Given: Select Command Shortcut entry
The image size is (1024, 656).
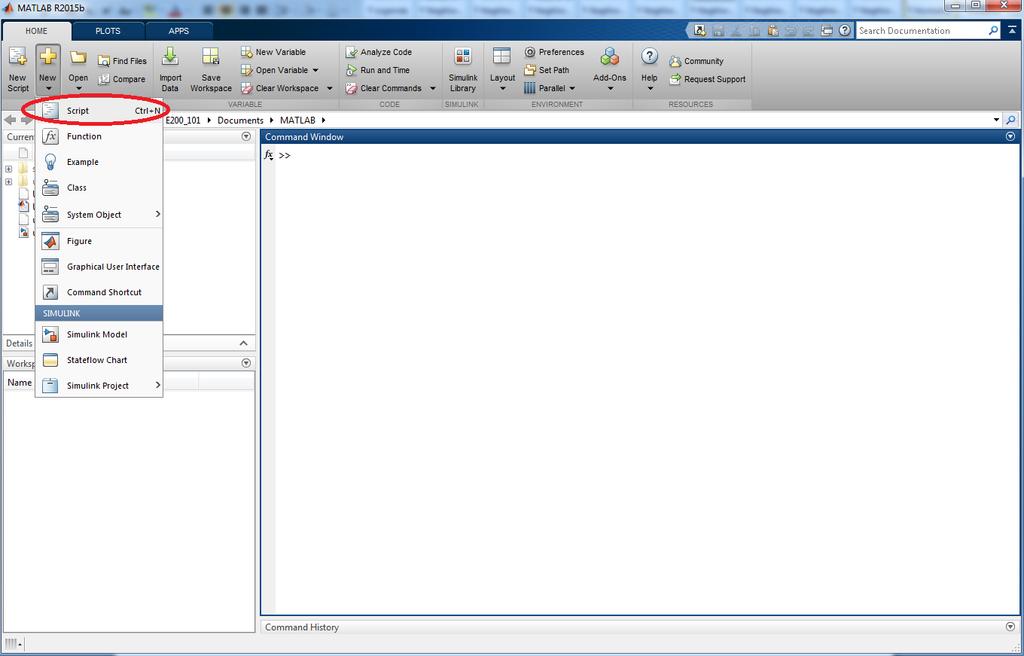Looking at the screenshot, I should click(x=99, y=292).
